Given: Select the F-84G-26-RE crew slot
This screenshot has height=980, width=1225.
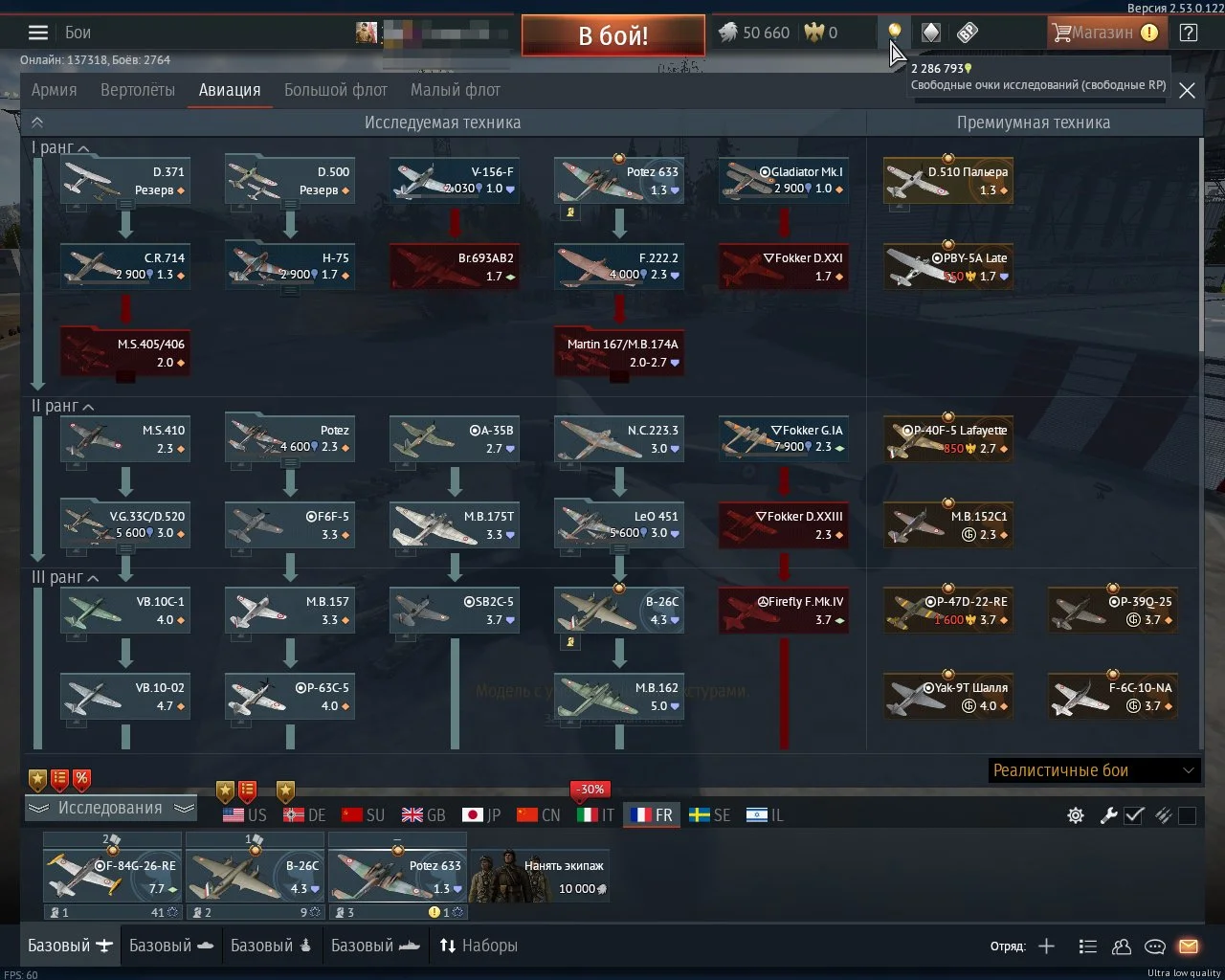Looking at the screenshot, I should click(112, 876).
